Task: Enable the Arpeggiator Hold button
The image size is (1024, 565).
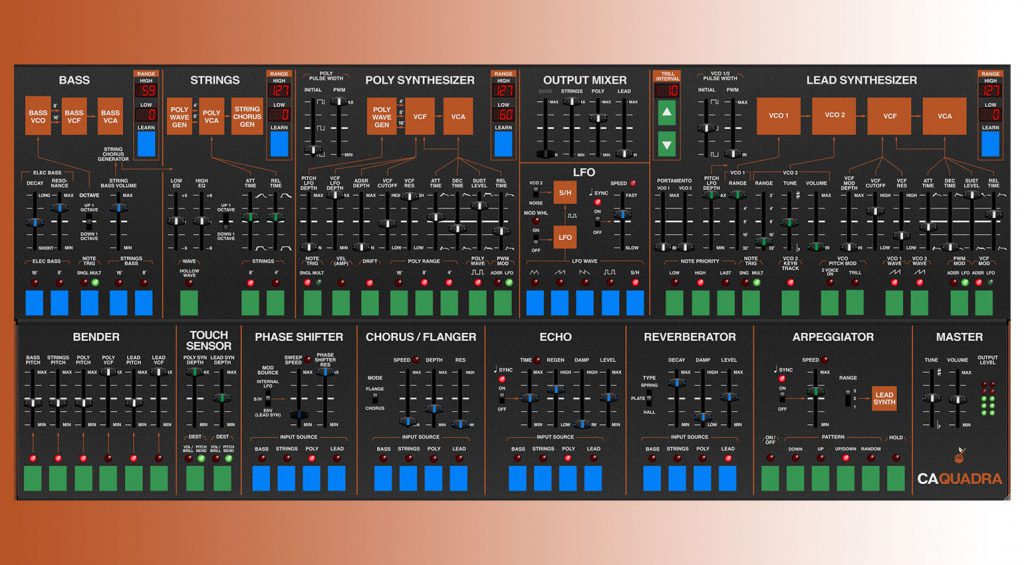Action: click(x=896, y=477)
